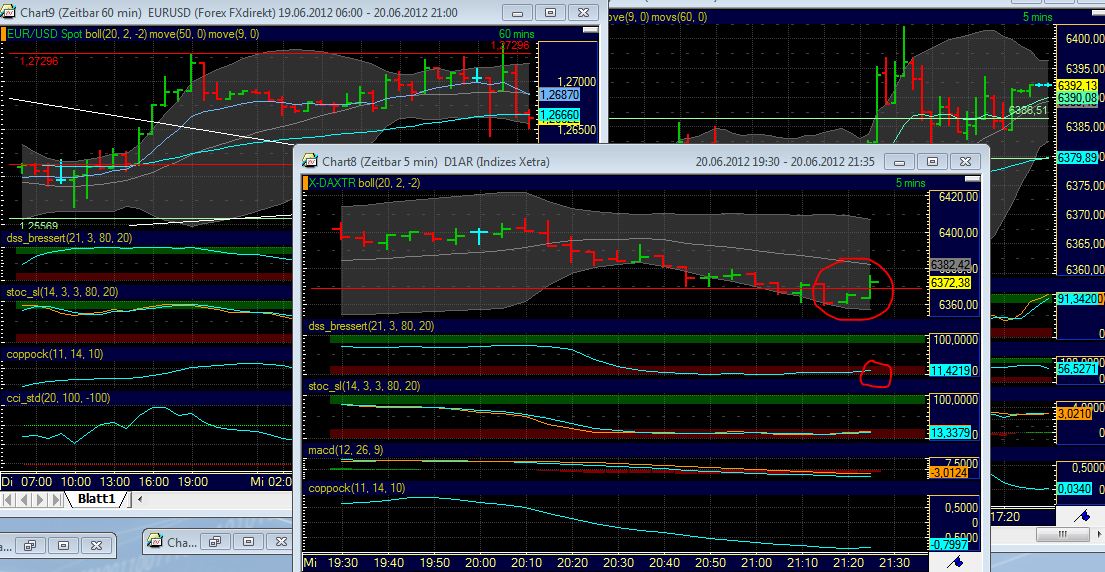The height and width of the screenshot is (572, 1105).
Task: Click the small left scroll arrow after Blatt1
Action: tap(140, 499)
